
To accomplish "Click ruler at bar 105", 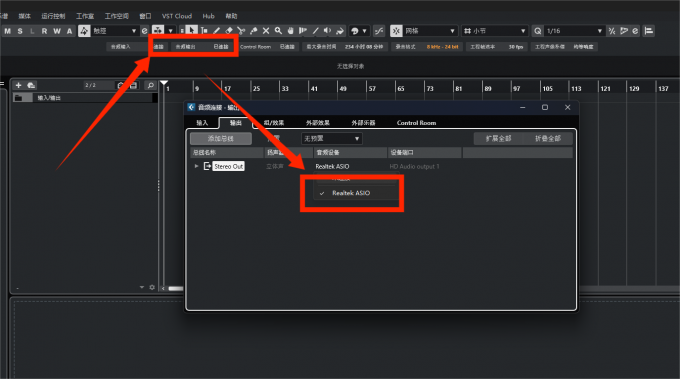I will click(547, 88).
